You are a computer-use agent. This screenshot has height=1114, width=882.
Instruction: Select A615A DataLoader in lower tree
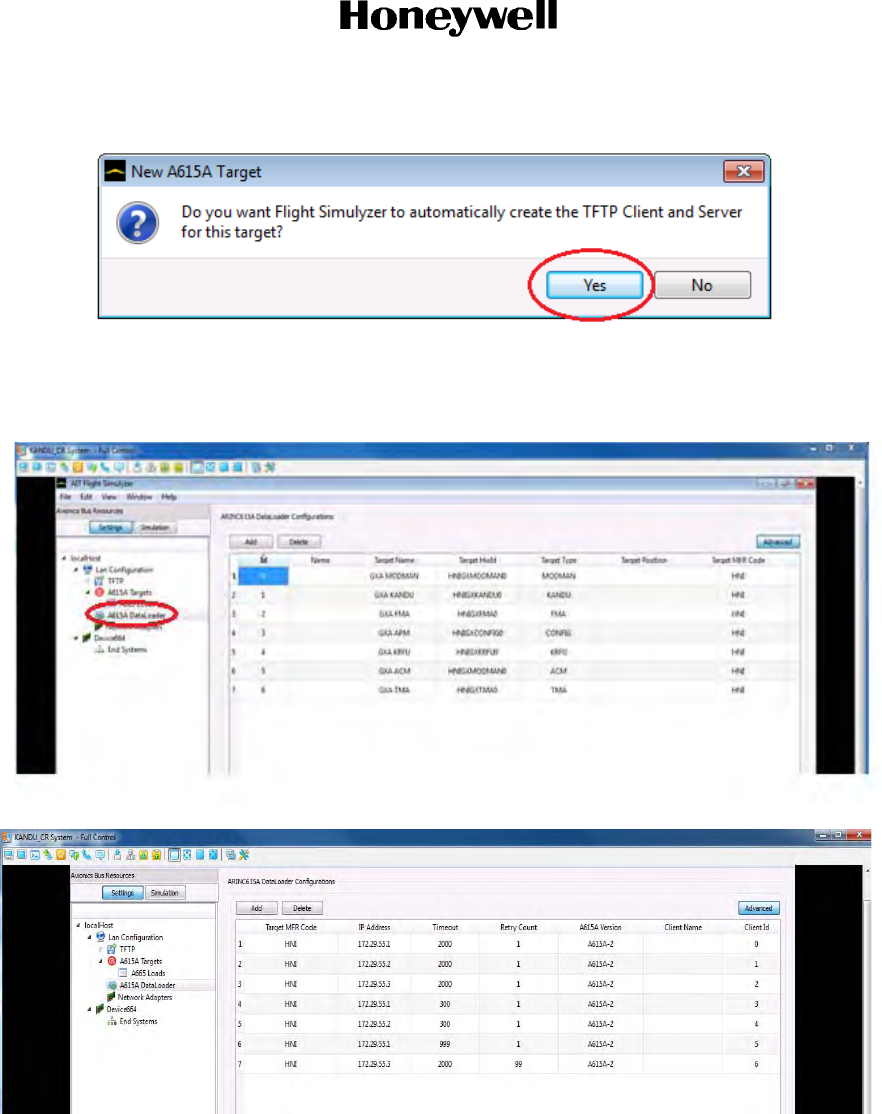point(147,985)
